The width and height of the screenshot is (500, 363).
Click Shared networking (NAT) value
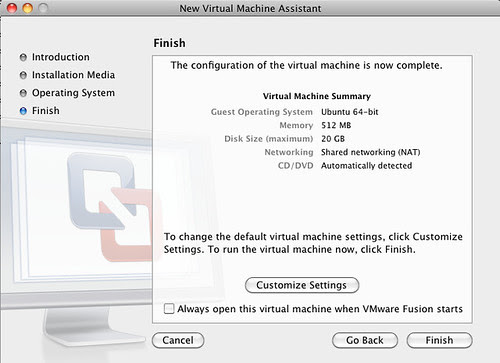click(370, 152)
